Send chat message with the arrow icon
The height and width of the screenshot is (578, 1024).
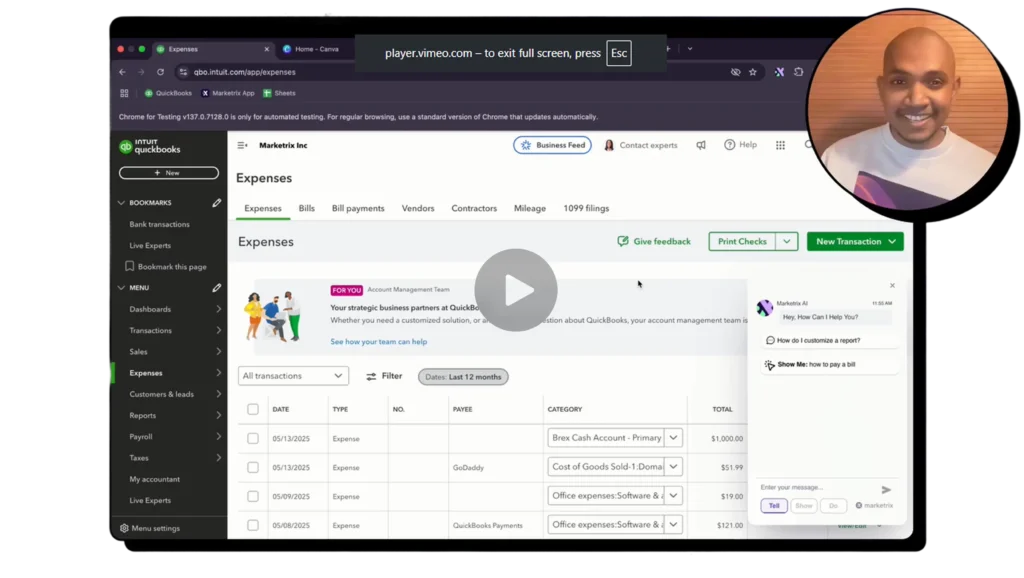(886, 490)
